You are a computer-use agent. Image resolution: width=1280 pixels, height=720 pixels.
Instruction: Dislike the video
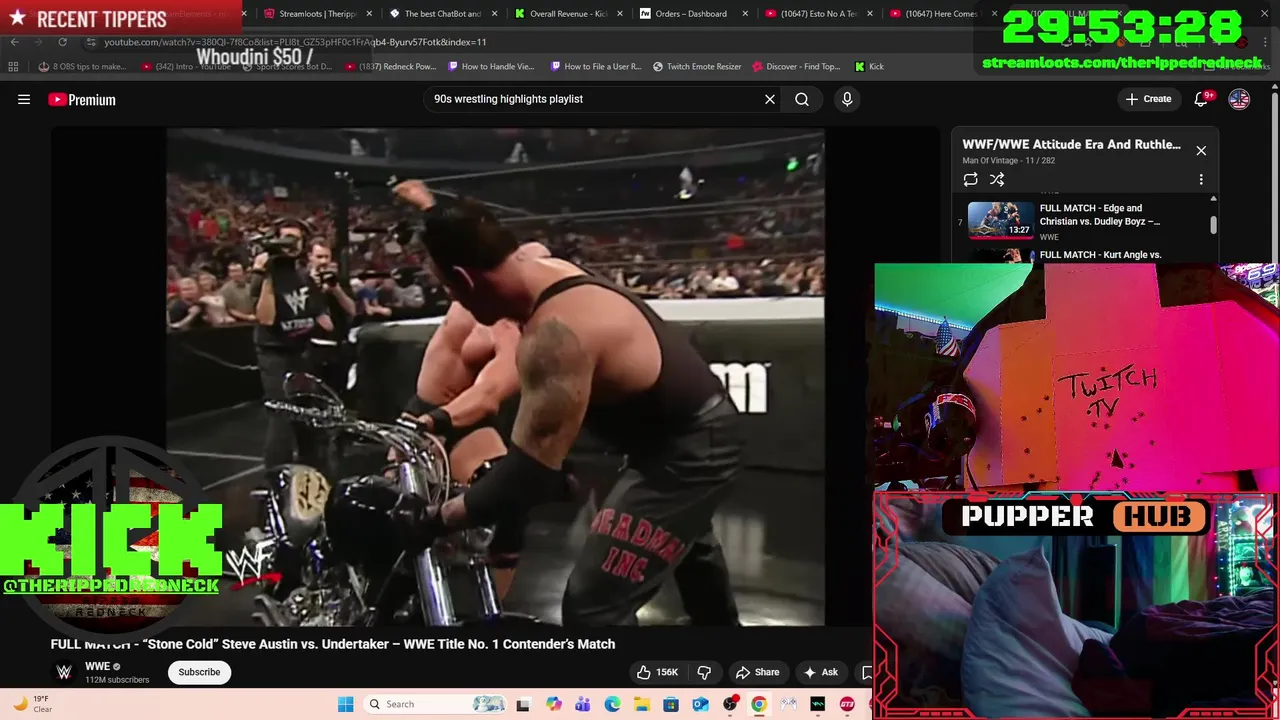point(704,672)
